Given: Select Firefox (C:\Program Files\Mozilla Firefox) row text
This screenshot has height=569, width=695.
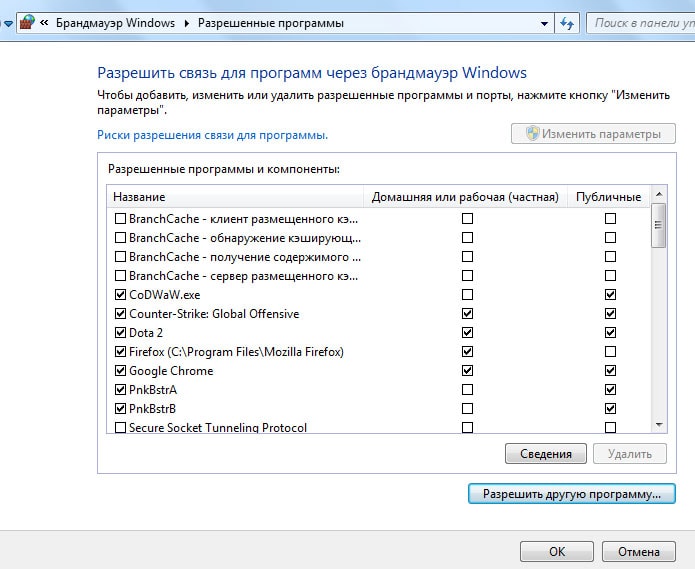Looking at the screenshot, I should 236,352.
